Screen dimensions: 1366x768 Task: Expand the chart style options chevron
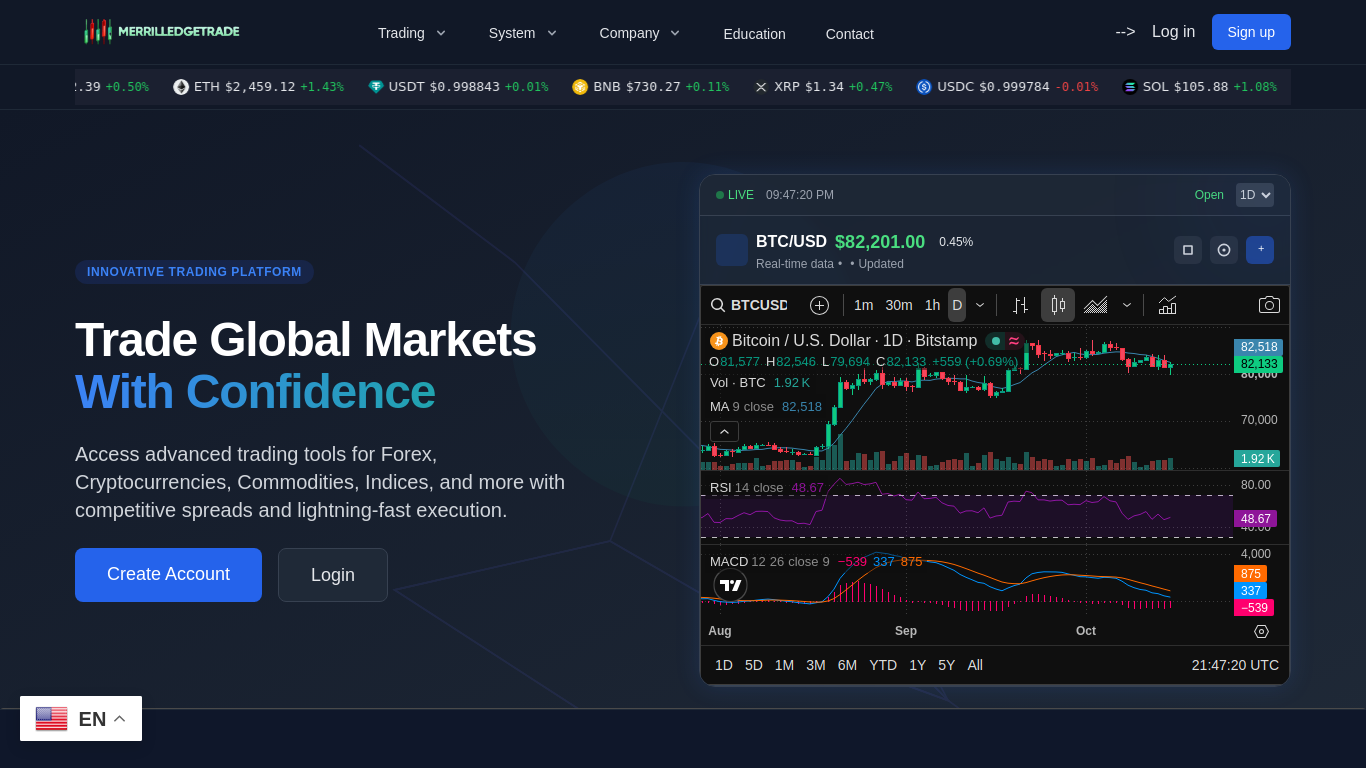coord(1127,305)
